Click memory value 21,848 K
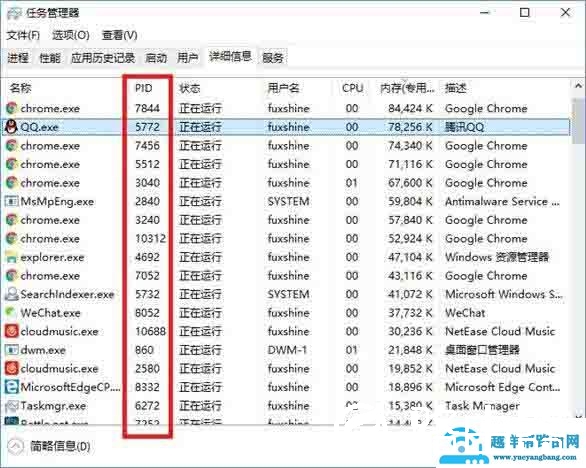Viewport: 586px width, 468px height. coord(410,350)
